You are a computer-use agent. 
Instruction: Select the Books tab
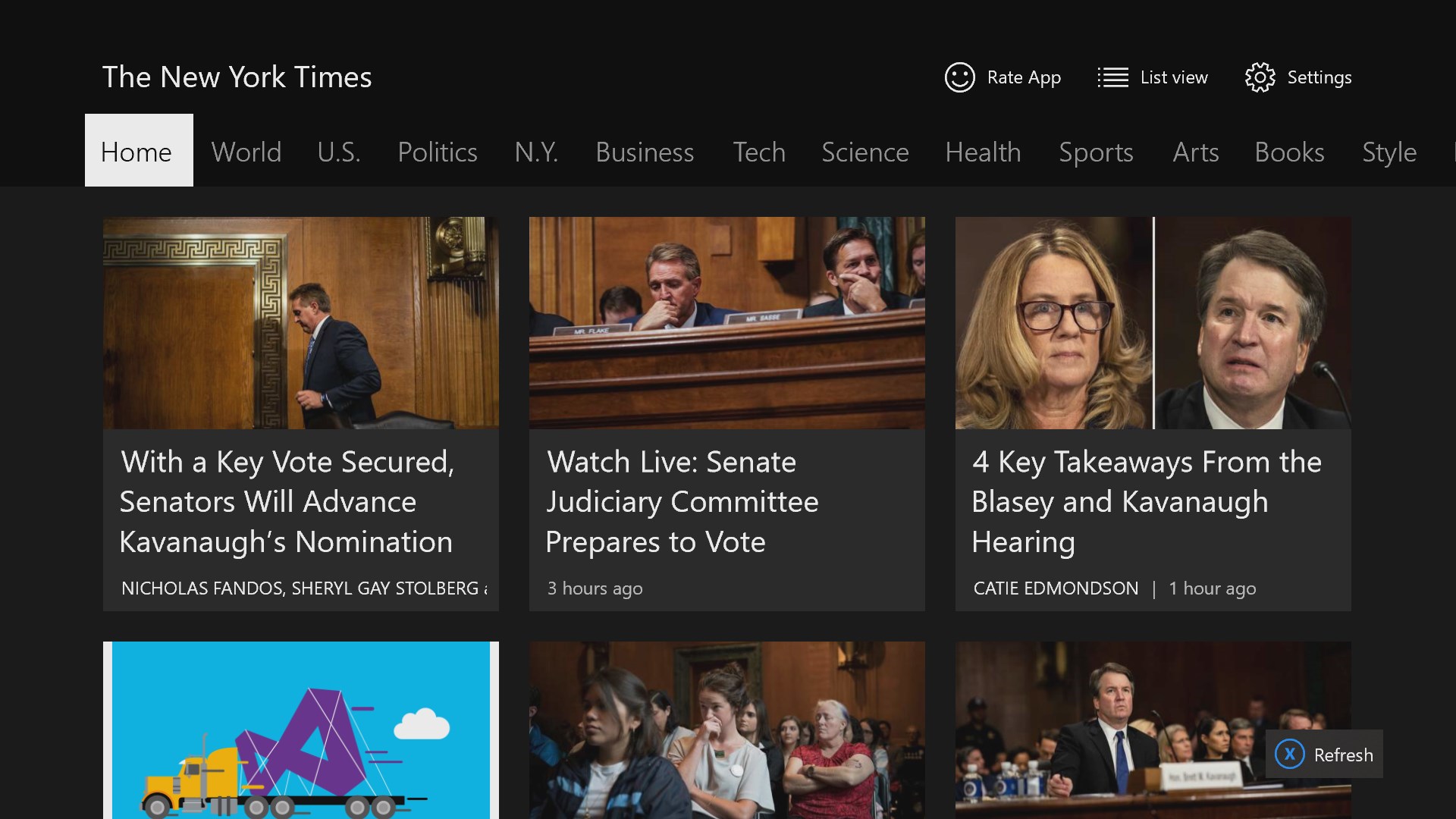1289,152
